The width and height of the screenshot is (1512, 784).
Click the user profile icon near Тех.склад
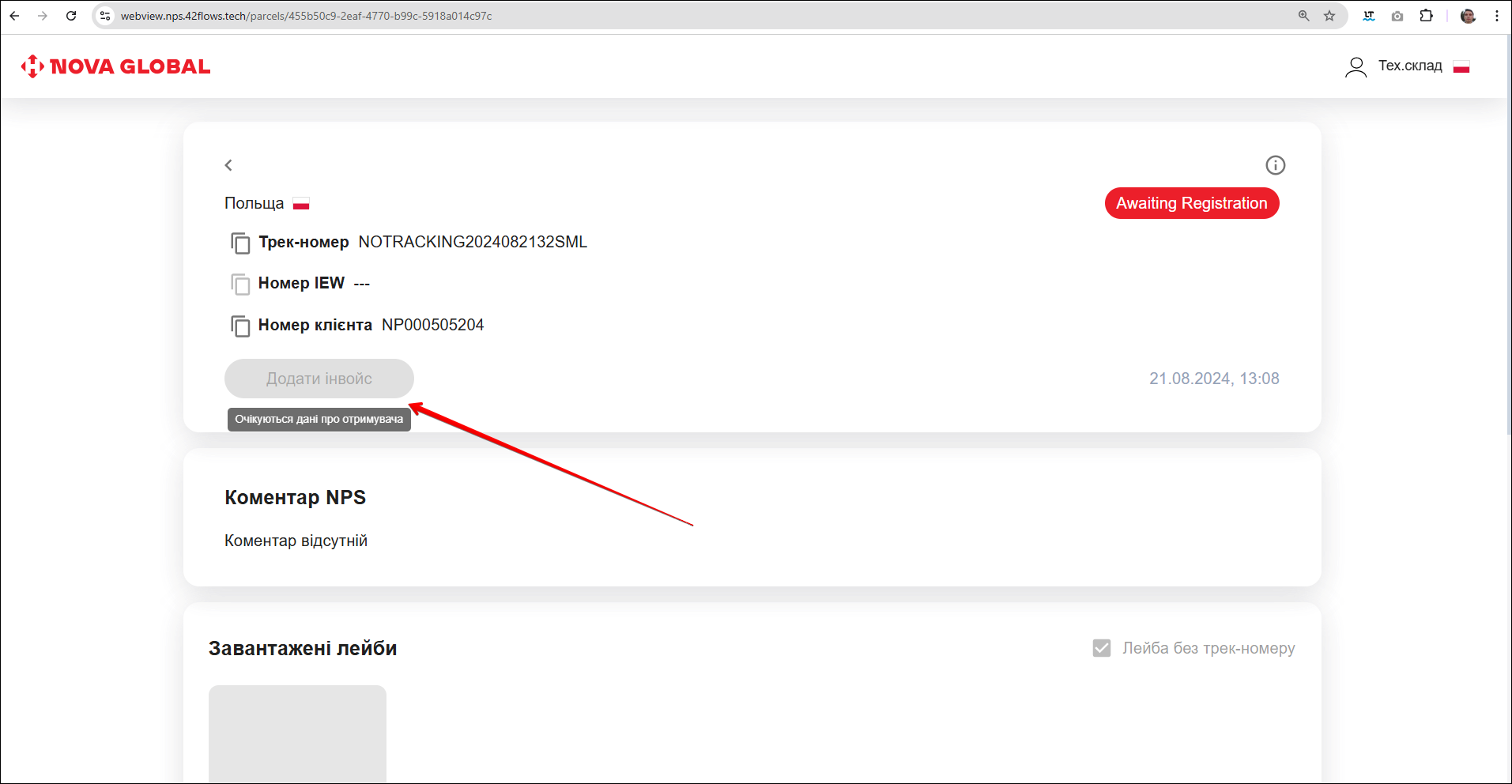click(x=1356, y=66)
